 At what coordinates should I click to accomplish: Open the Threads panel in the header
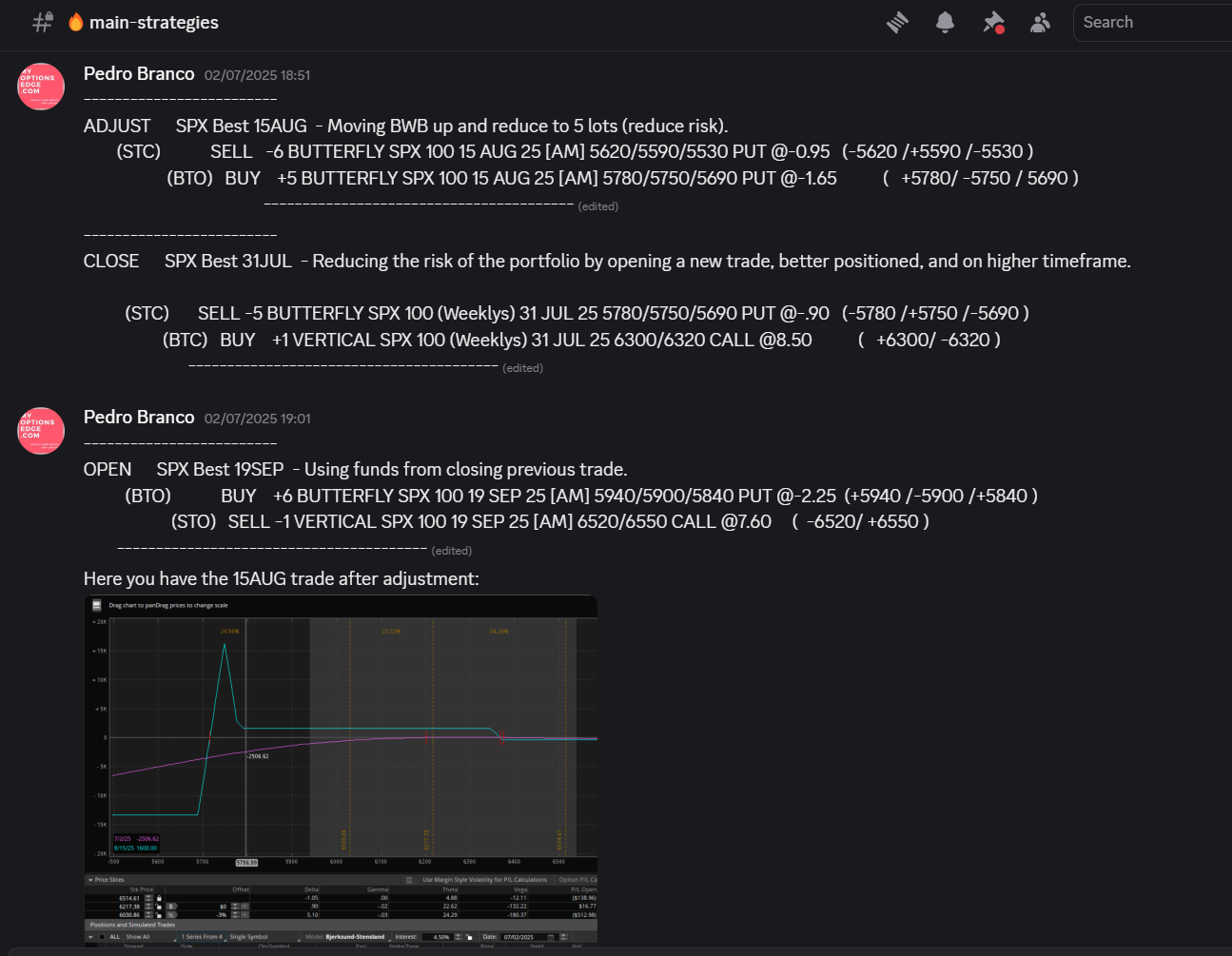pos(897,23)
